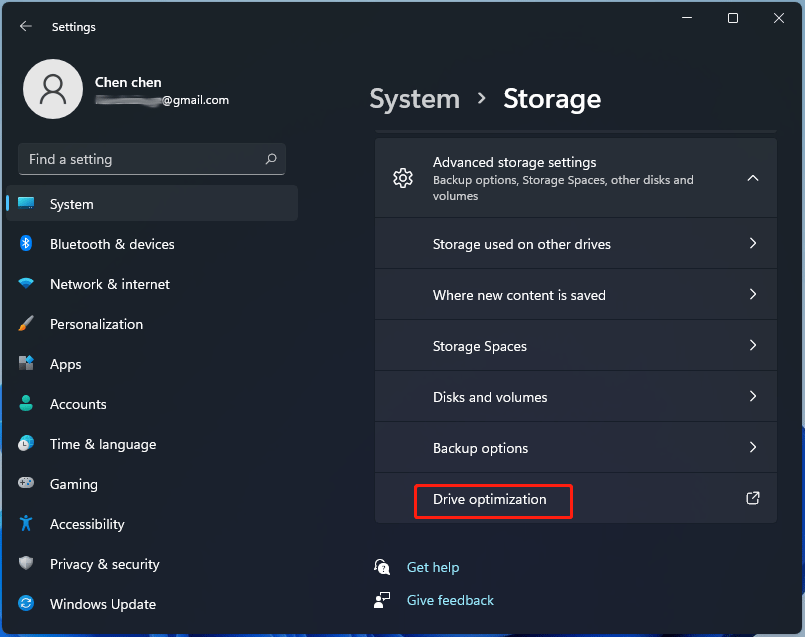Open Backup options
Image resolution: width=805 pixels, height=637 pixels.
tap(576, 448)
